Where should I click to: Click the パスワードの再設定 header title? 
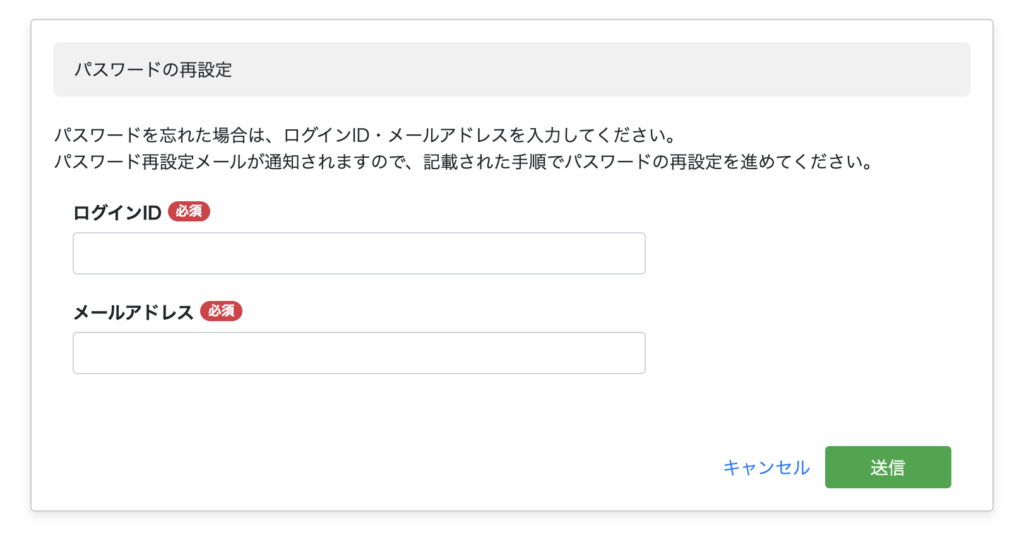coord(153,70)
